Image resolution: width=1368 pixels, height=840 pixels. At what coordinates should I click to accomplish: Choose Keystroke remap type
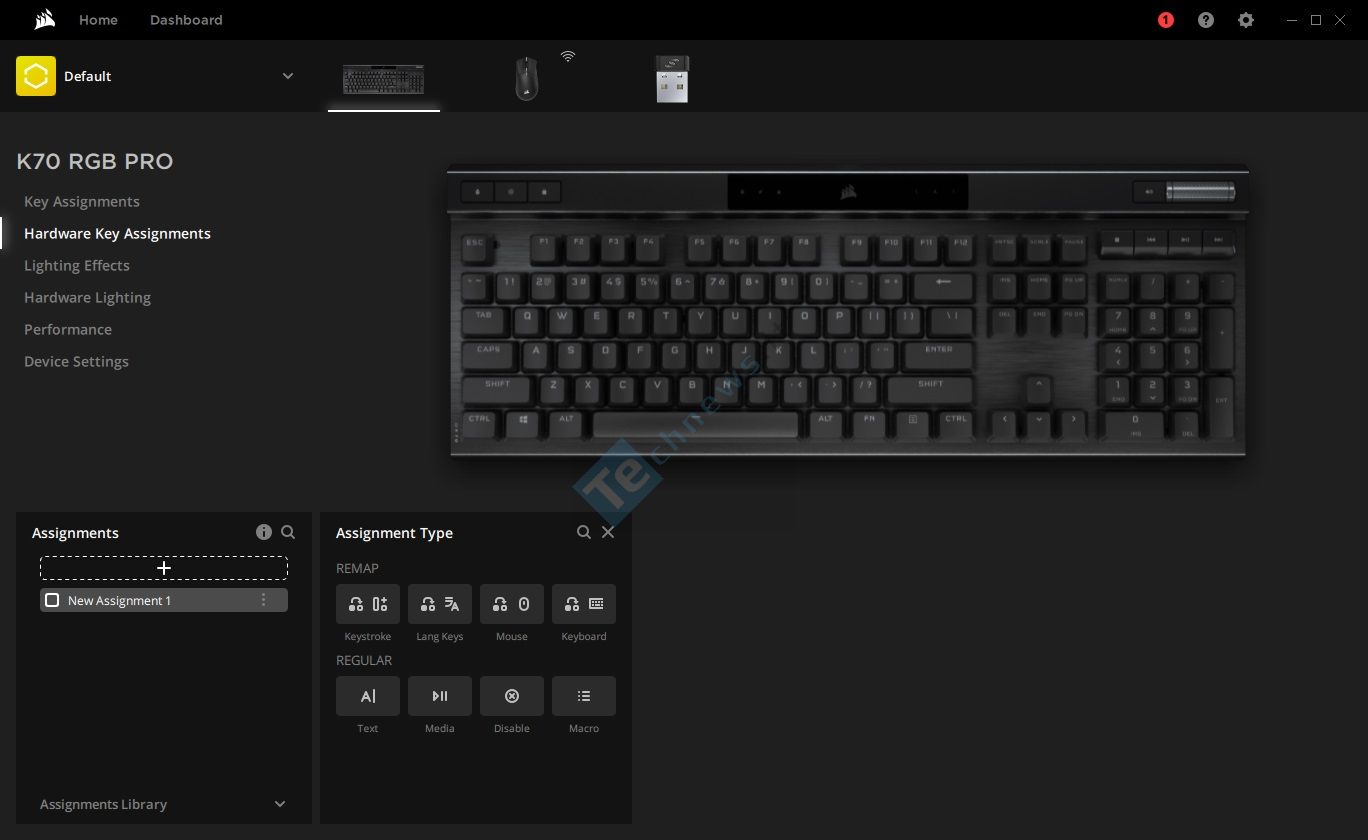coord(368,604)
